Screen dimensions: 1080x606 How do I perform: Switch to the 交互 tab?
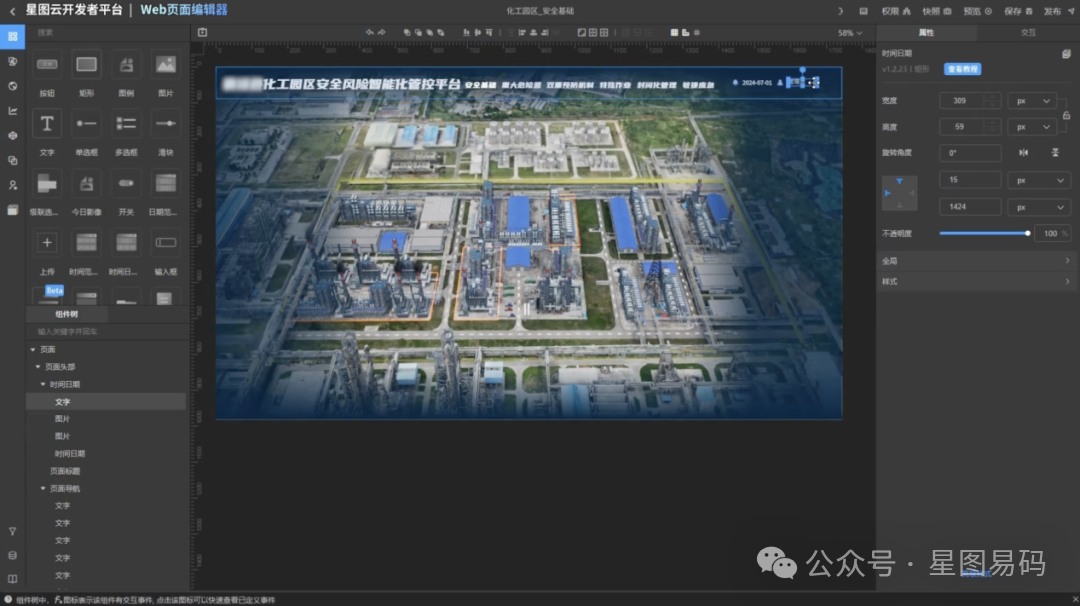coord(1028,32)
